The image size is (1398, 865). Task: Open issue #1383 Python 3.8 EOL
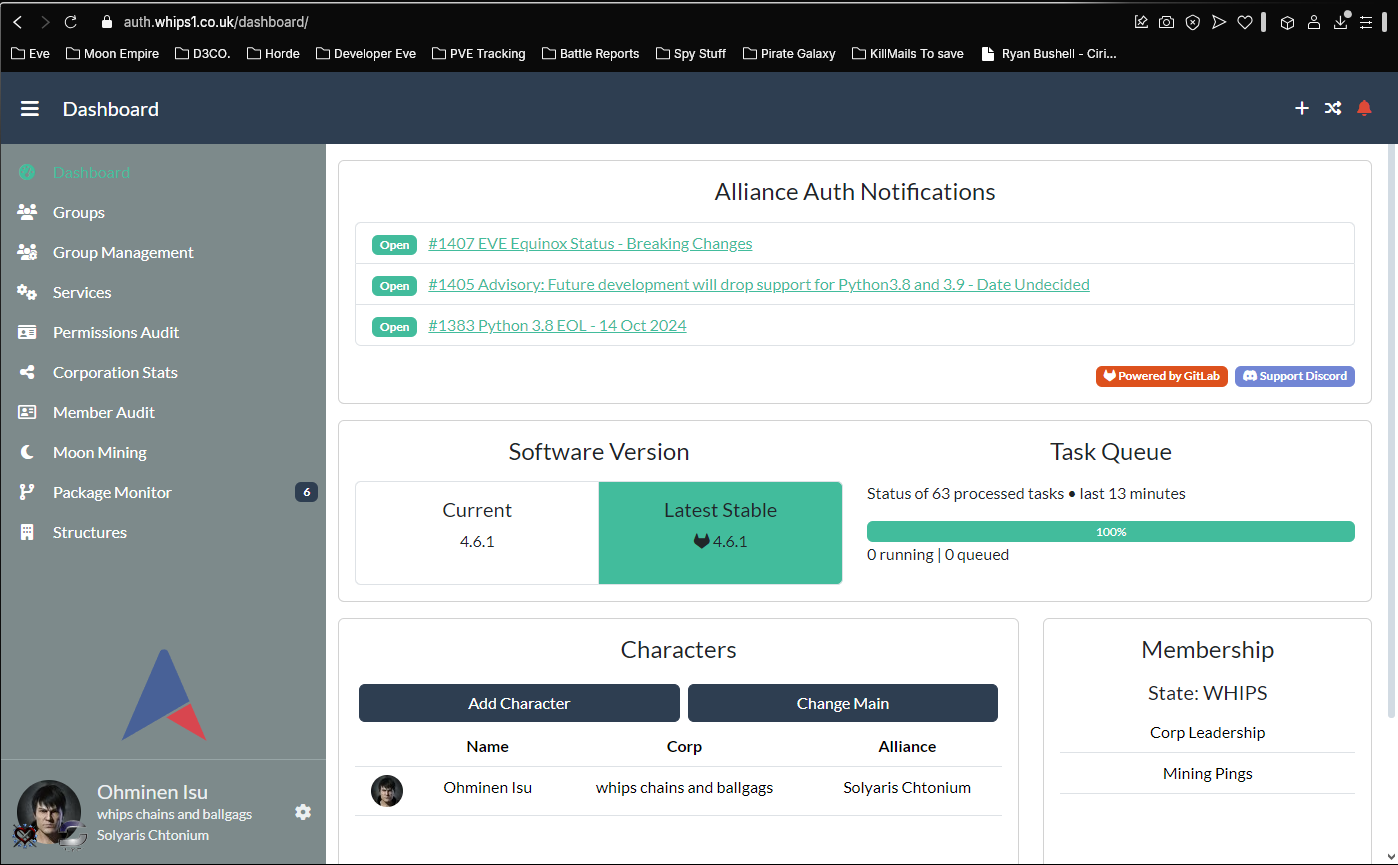(x=557, y=325)
